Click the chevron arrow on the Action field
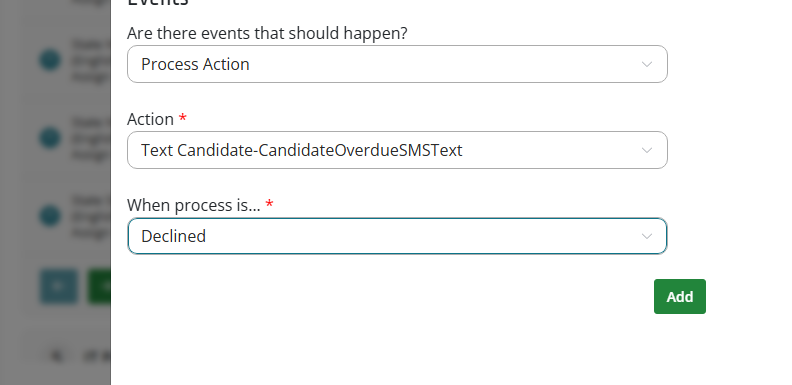This screenshot has height=385, width=792. tap(647, 150)
